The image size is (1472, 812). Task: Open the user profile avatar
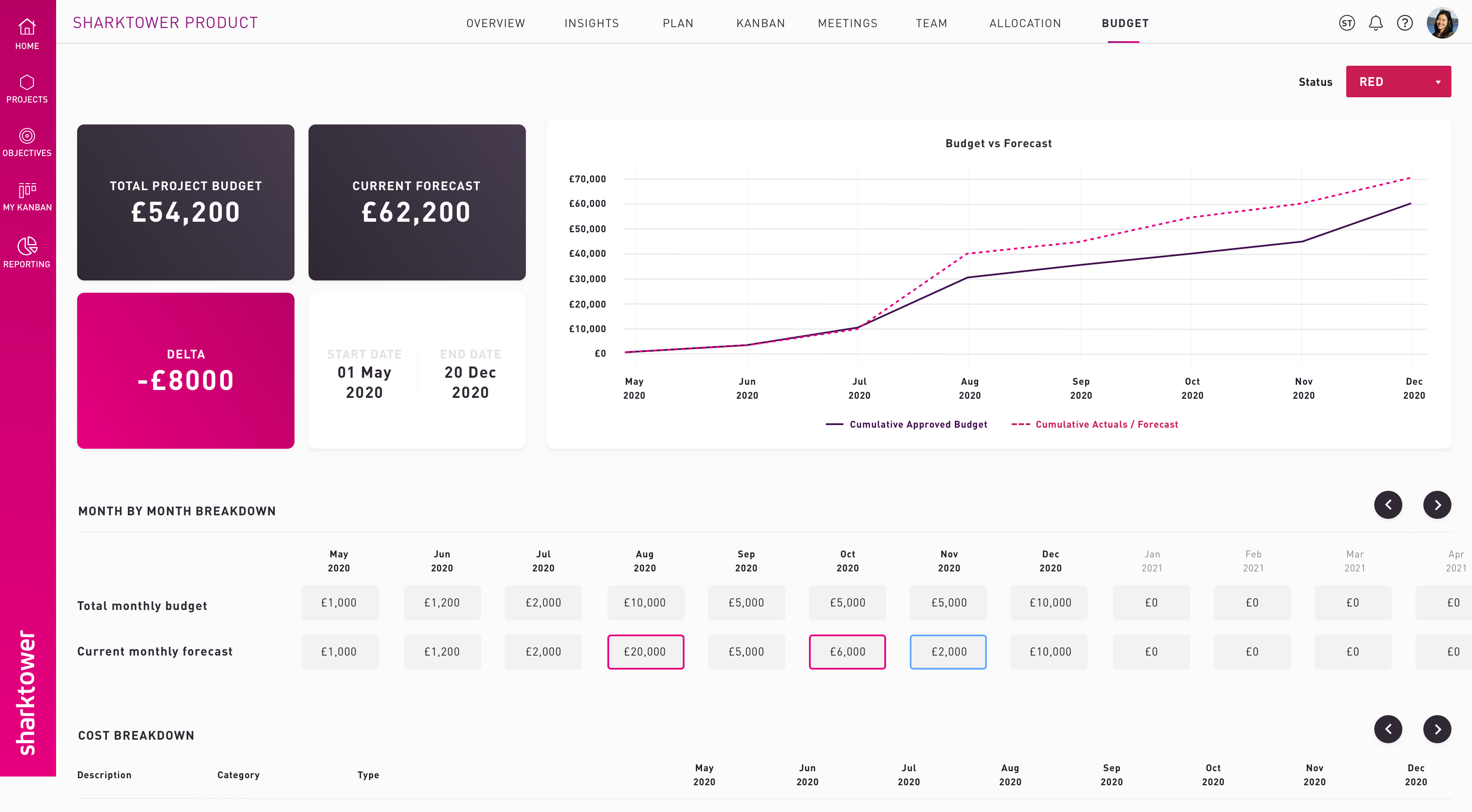click(x=1442, y=23)
